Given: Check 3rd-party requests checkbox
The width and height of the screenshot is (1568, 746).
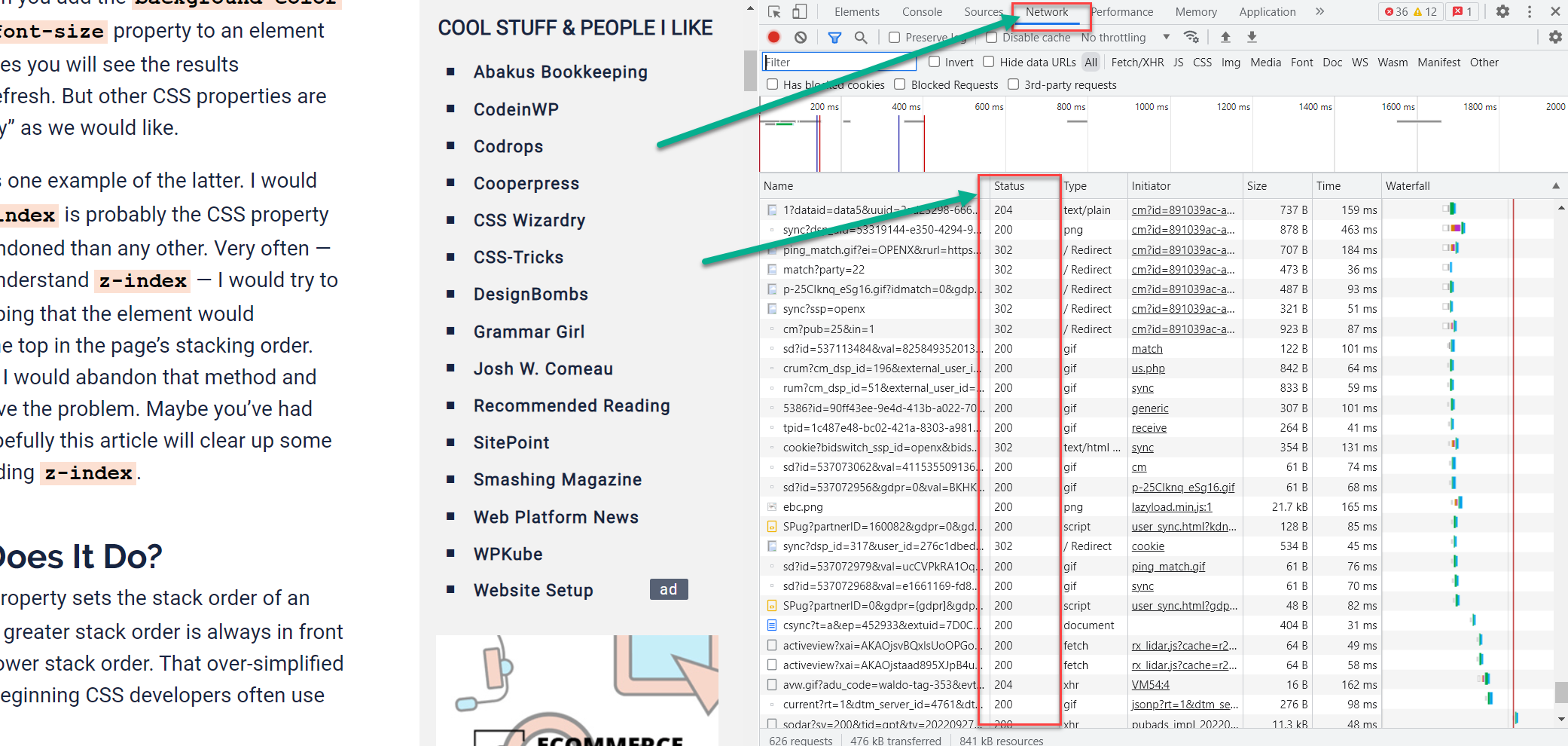Looking at the screenshot, I should coord(1014,84).
